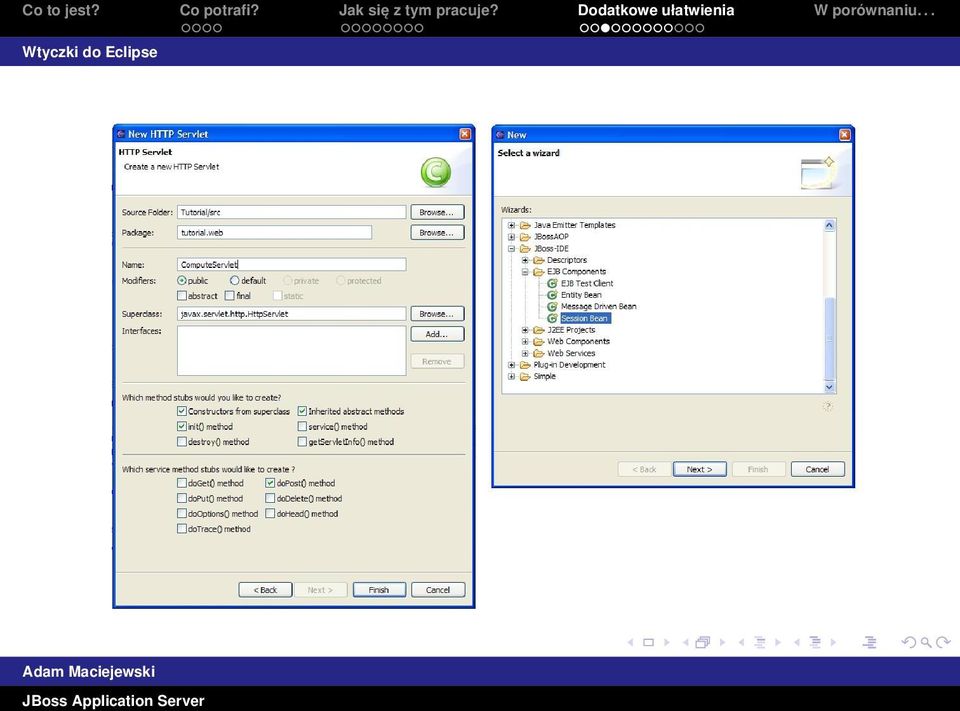Jump to the 'Co to jest?' section

[61, 10]
